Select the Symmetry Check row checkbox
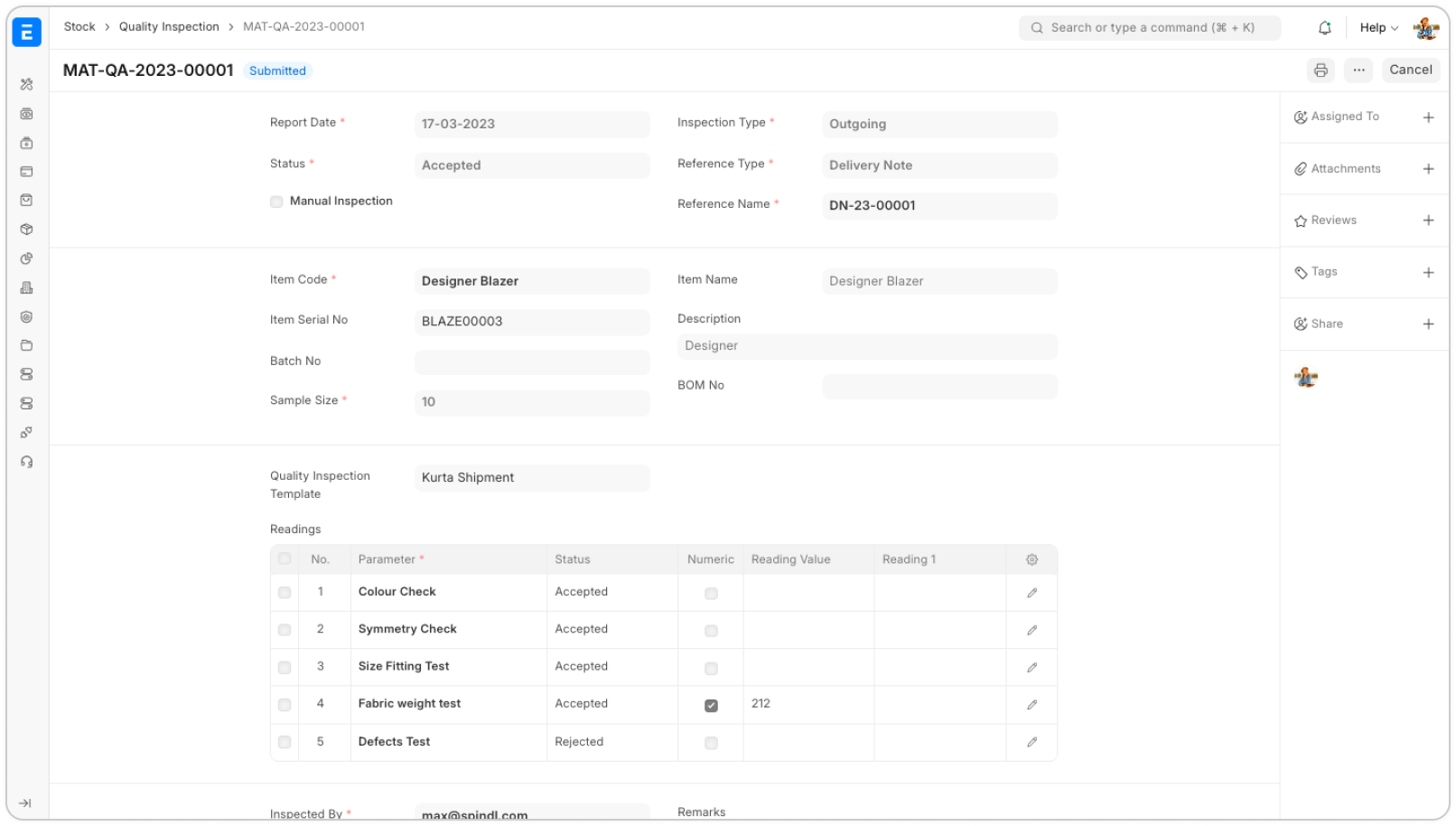Viewport: 1456px width, 826px height. pos(285,630)
